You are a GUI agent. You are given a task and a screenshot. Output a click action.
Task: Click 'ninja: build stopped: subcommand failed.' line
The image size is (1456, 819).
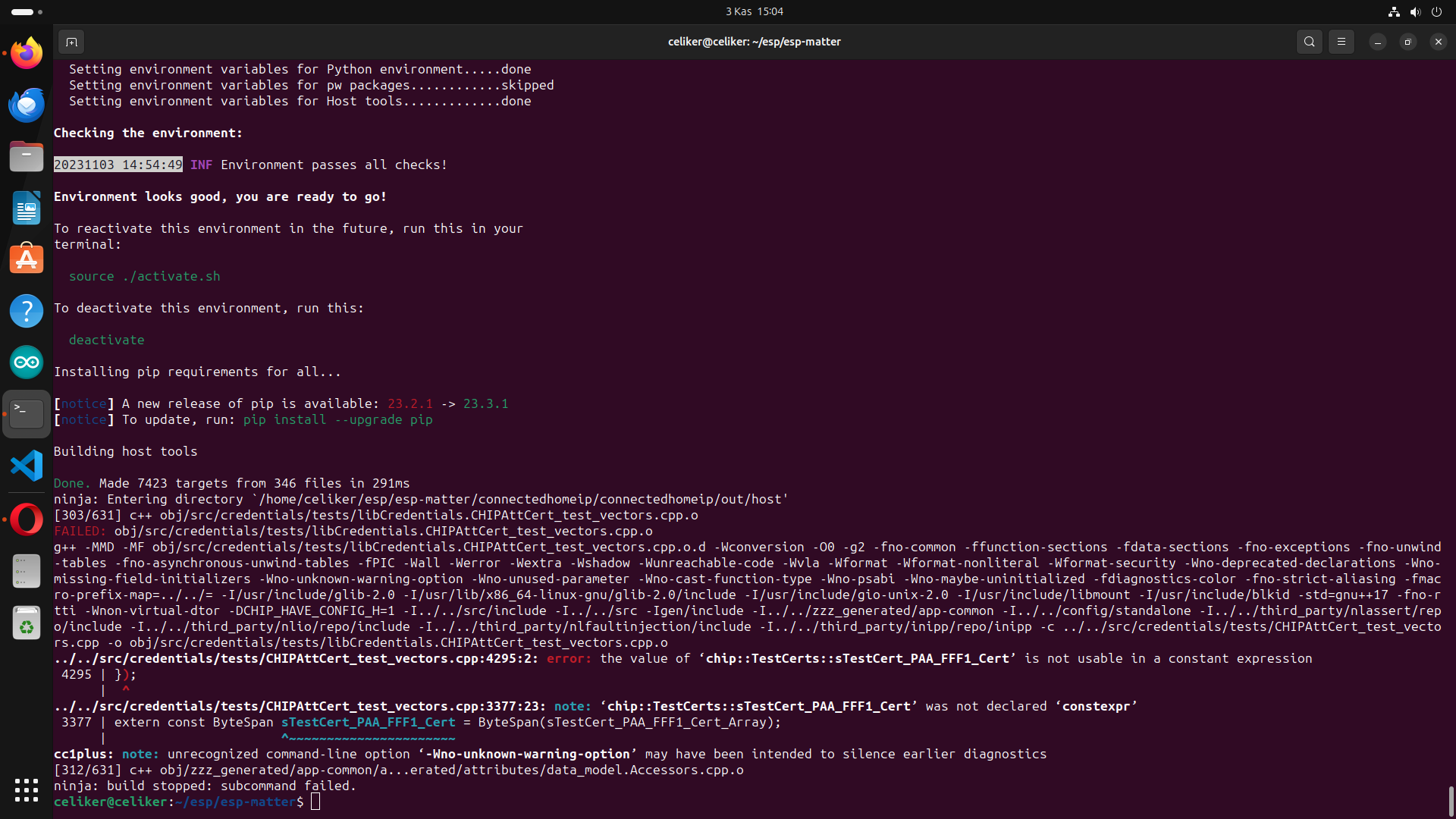[205, 786]
